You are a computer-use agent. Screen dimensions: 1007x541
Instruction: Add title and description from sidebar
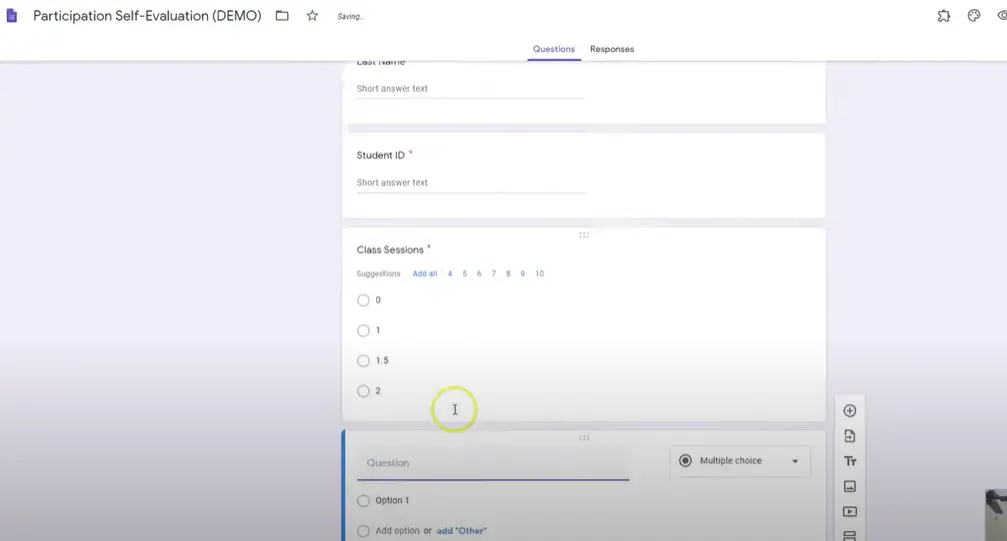pos(850,461)
